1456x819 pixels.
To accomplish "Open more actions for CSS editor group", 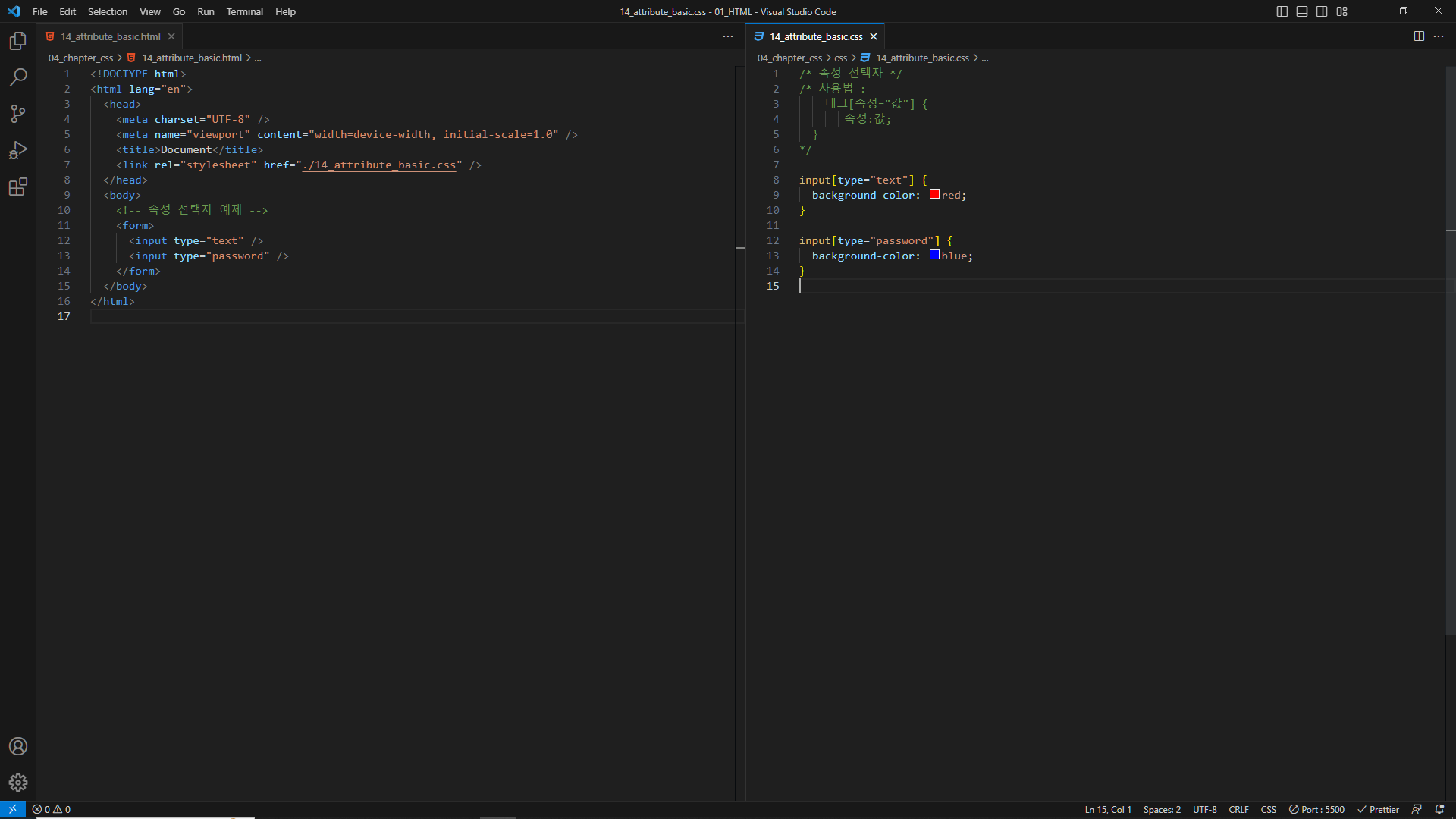I will click(1439, 36).
